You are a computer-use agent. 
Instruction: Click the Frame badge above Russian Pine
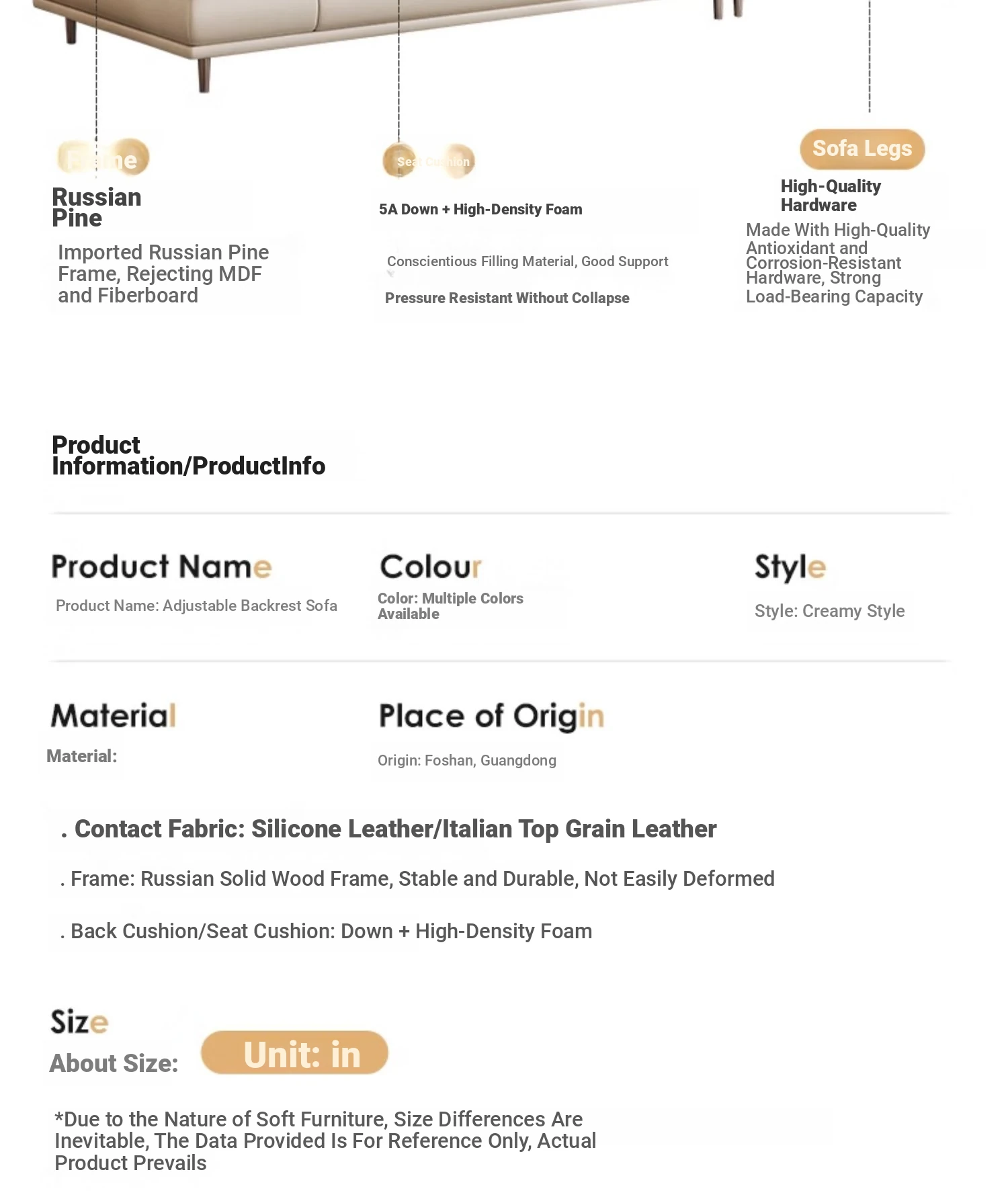pyautogui.click(x=103, y=159)
